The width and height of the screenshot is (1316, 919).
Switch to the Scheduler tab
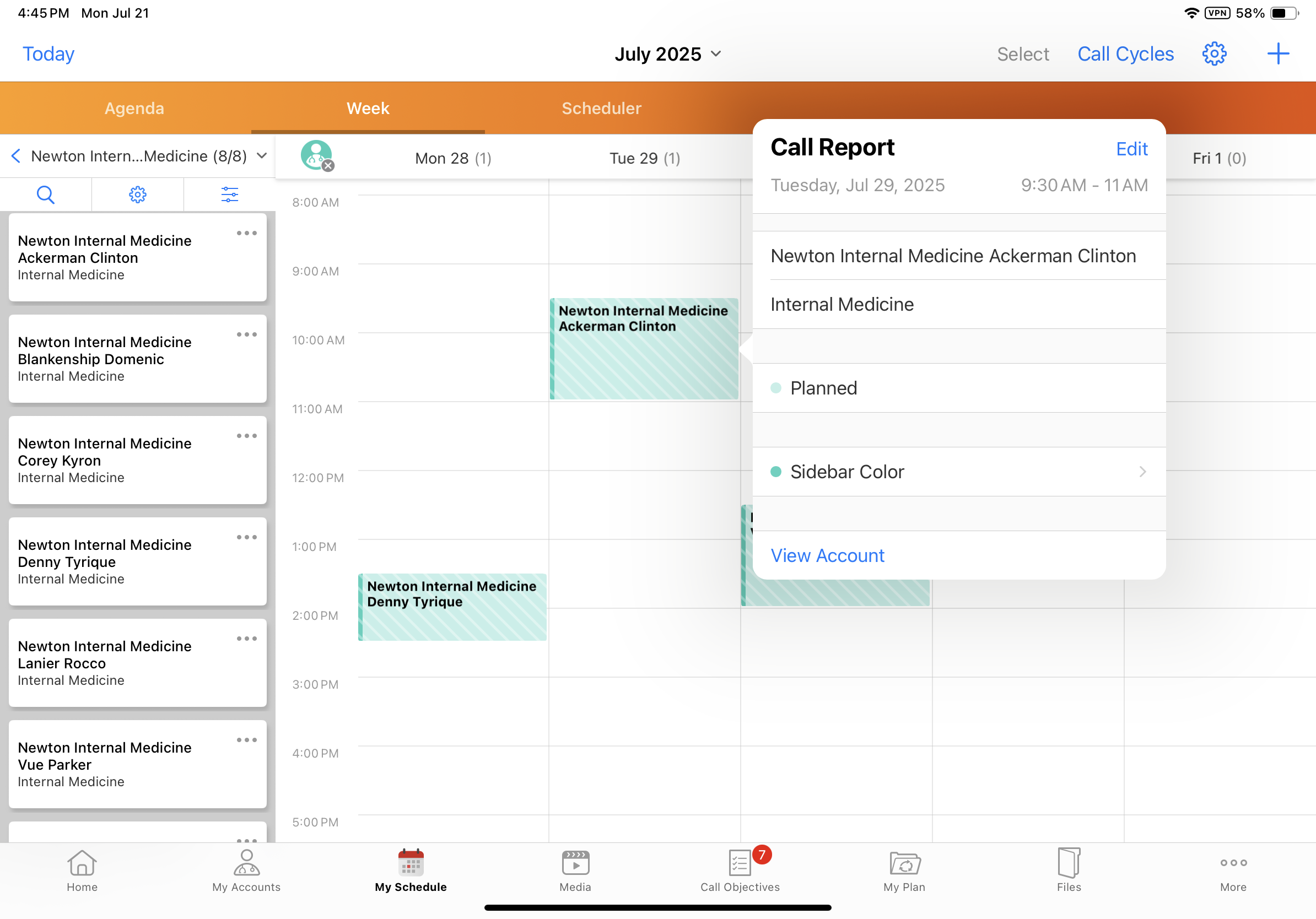click(601, 109)
